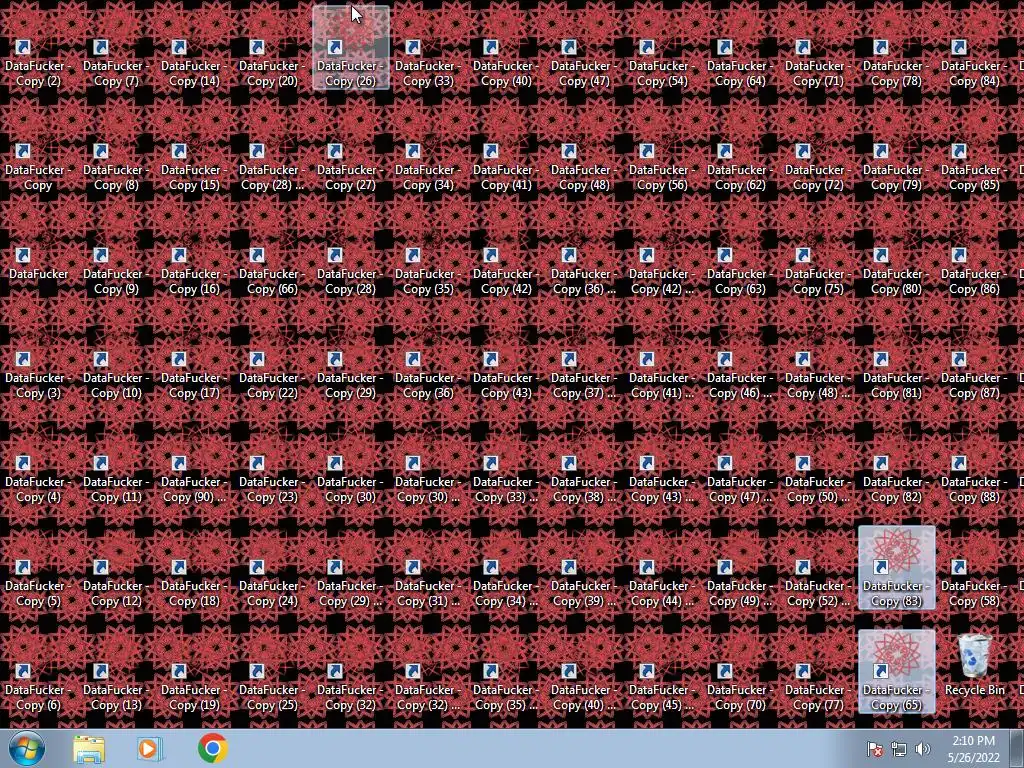Open the Action Center flag icon

click(874, 749)
